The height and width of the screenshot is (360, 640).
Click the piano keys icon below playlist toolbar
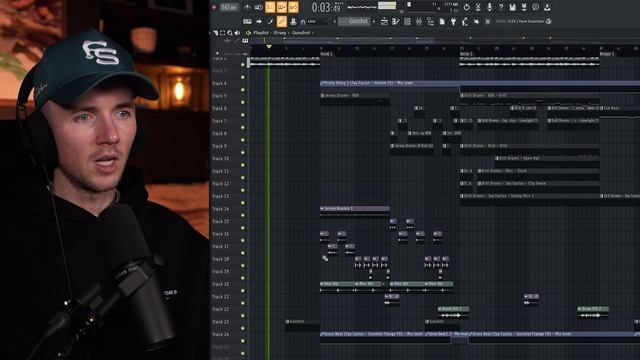pos(245,40)
